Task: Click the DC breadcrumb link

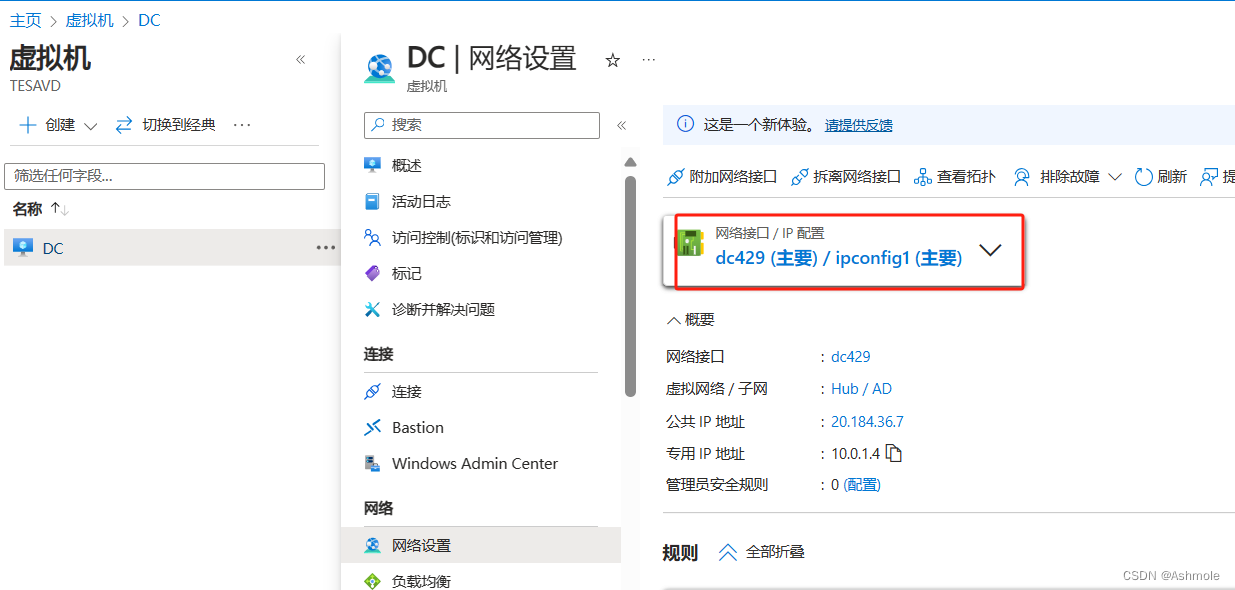Action: (x=149, y=20)
